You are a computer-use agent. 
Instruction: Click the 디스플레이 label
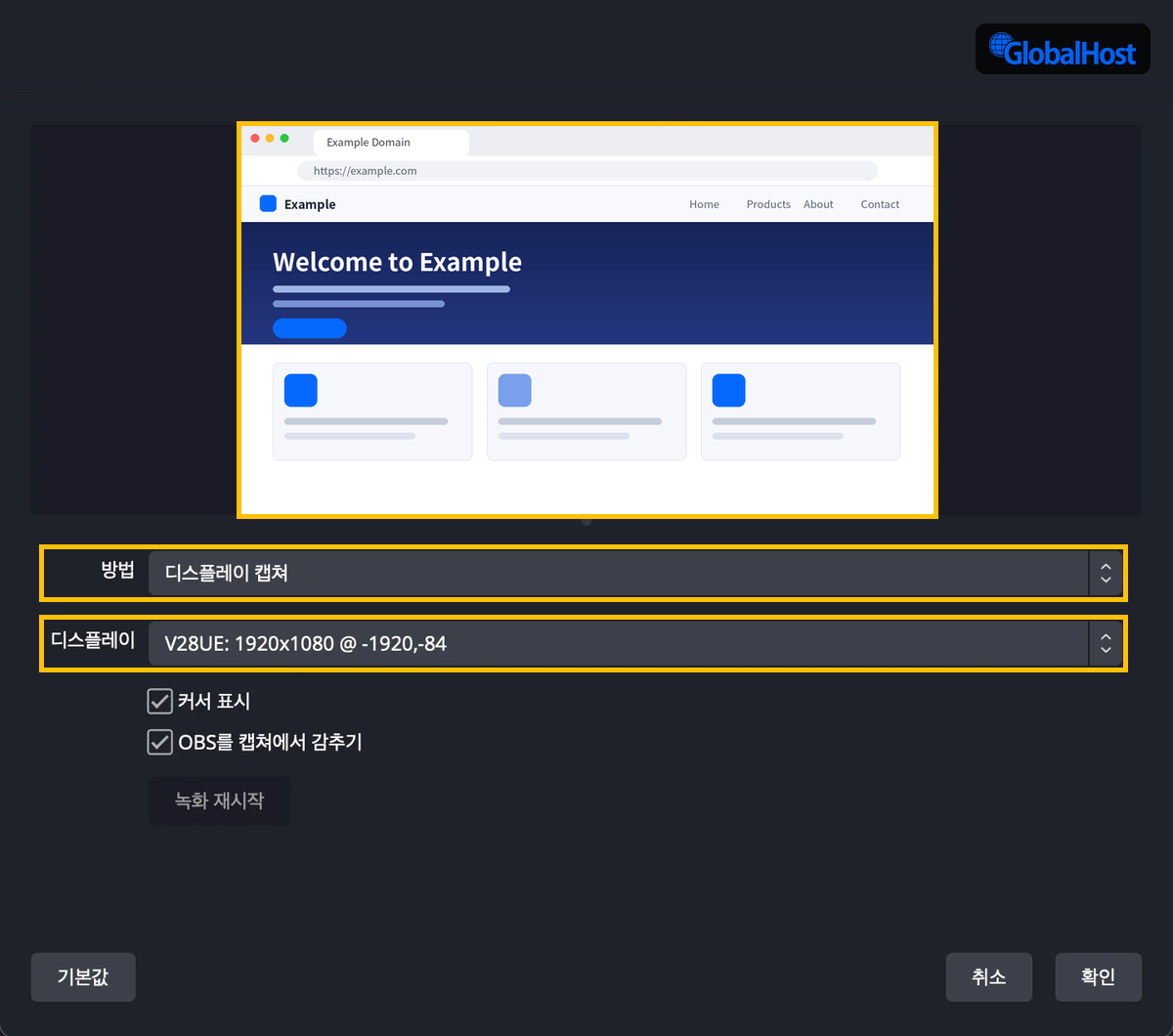pos(93,641)
